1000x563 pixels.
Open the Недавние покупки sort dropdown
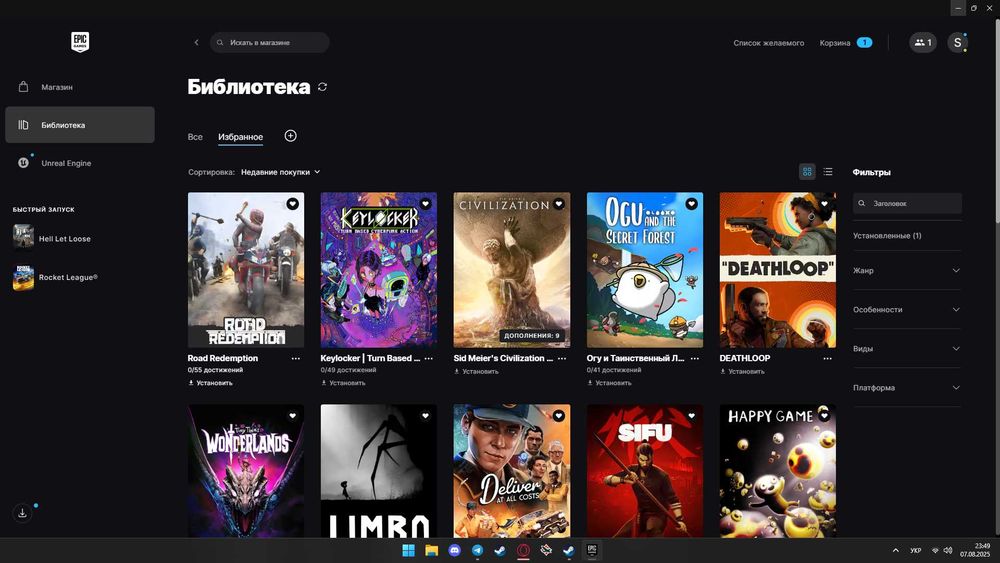(x=281, y=172)
